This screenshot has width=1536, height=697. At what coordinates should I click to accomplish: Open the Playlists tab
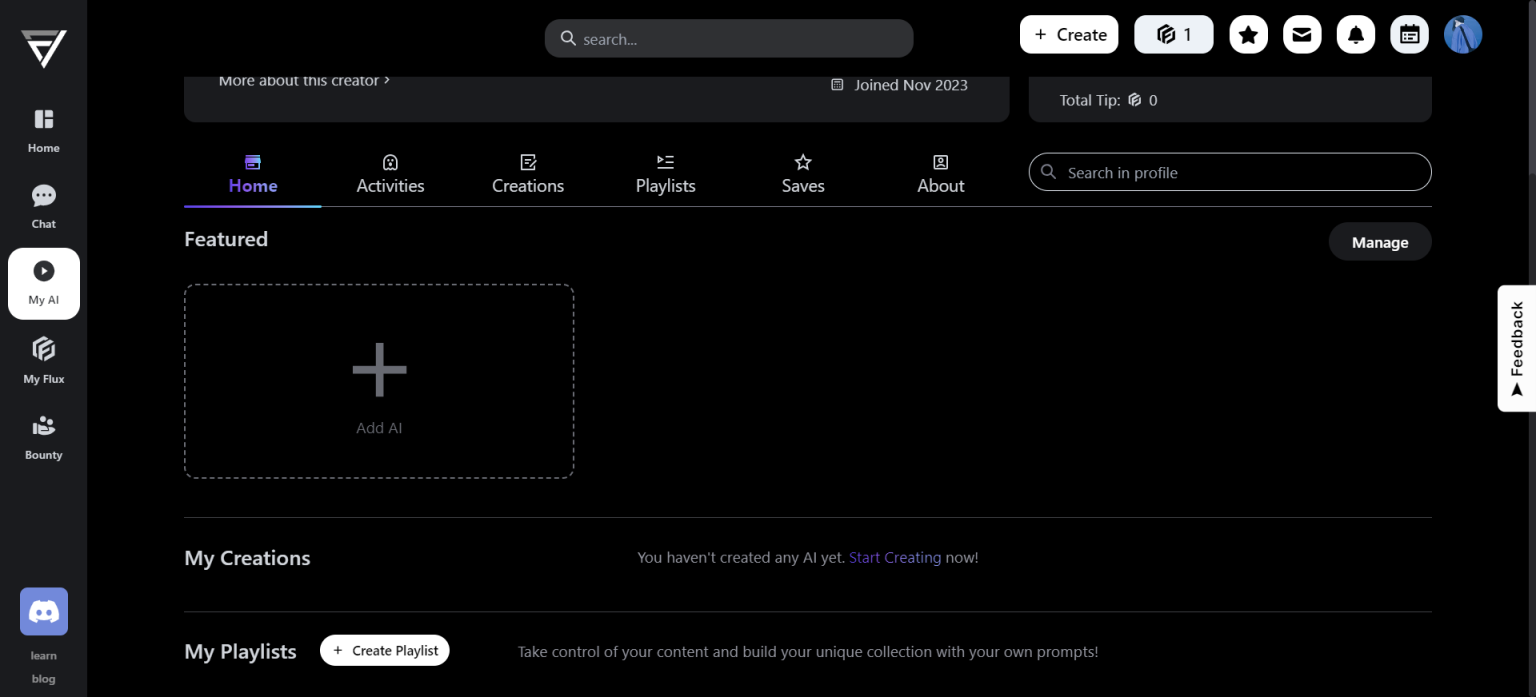[665, 174]
